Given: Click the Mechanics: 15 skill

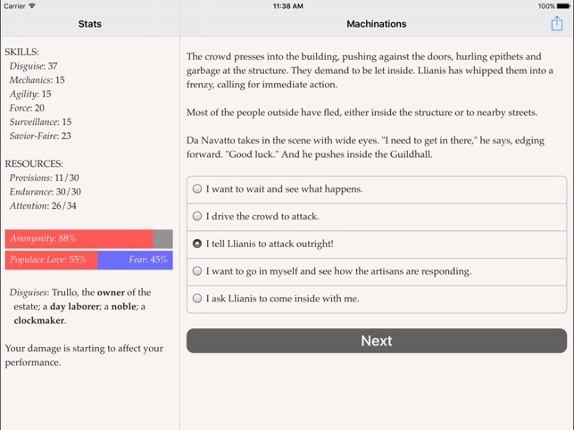Looking at the screenshot, I should [37, 80].
